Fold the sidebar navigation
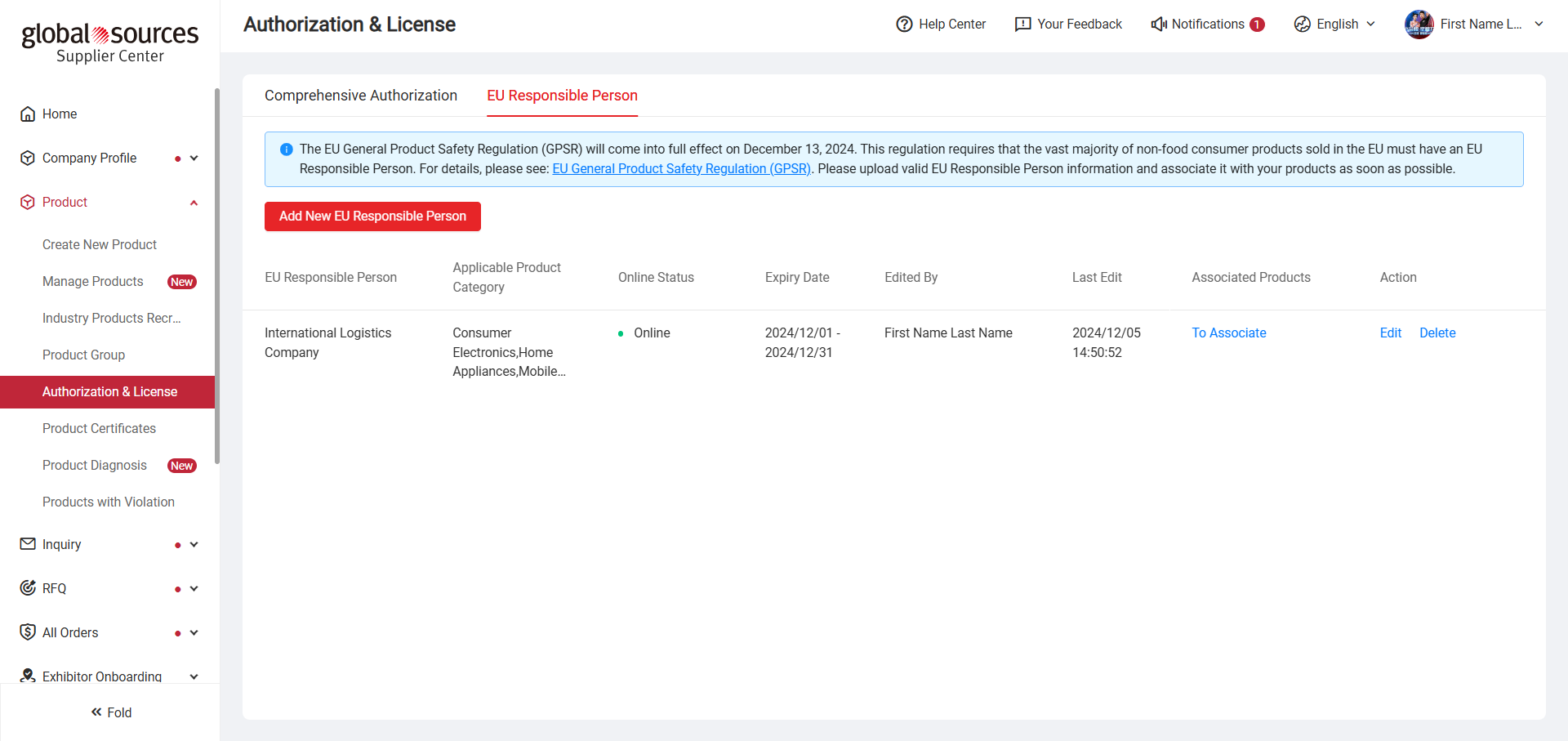The image size is (1568, 741). pyautogui.click(x=111, y=712)
